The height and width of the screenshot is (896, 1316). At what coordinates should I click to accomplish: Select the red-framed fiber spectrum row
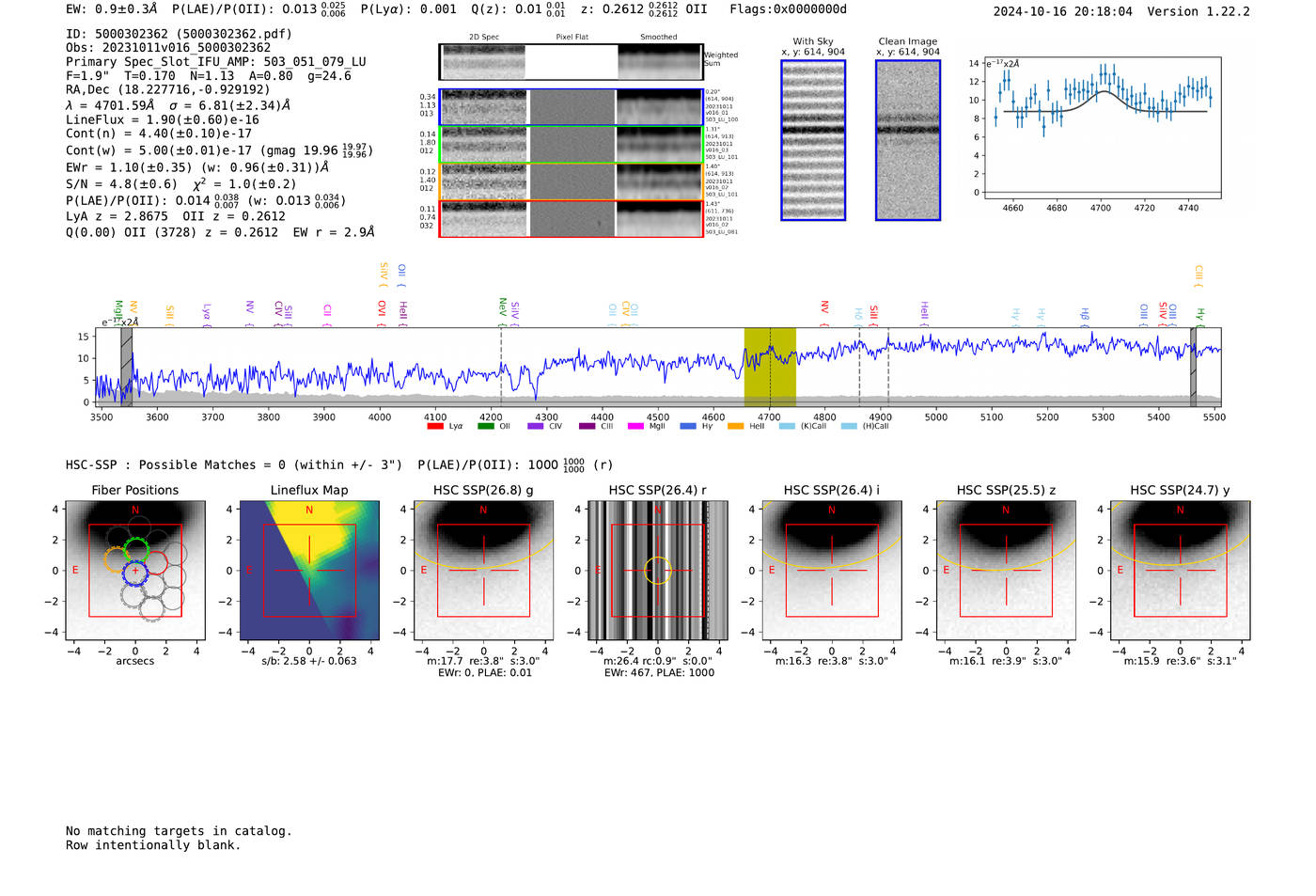click(x=571, y=219)
